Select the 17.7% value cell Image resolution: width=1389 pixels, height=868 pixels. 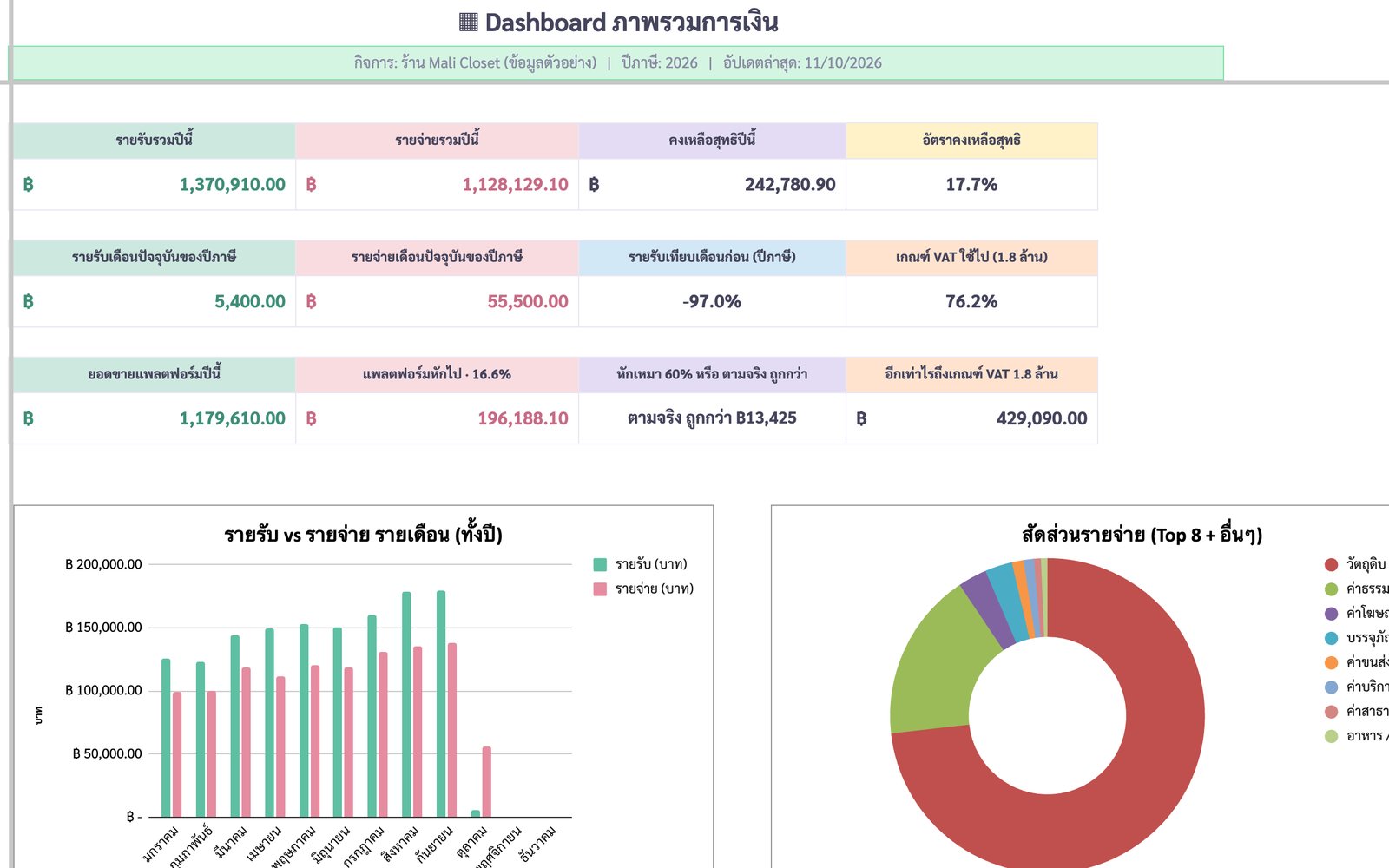point(971,184)
